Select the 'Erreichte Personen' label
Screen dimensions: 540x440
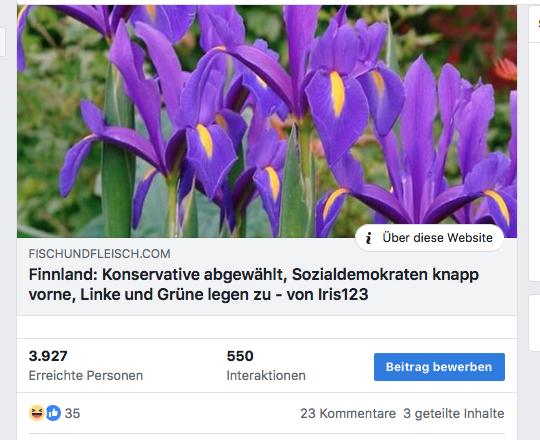tap(86, 376)
